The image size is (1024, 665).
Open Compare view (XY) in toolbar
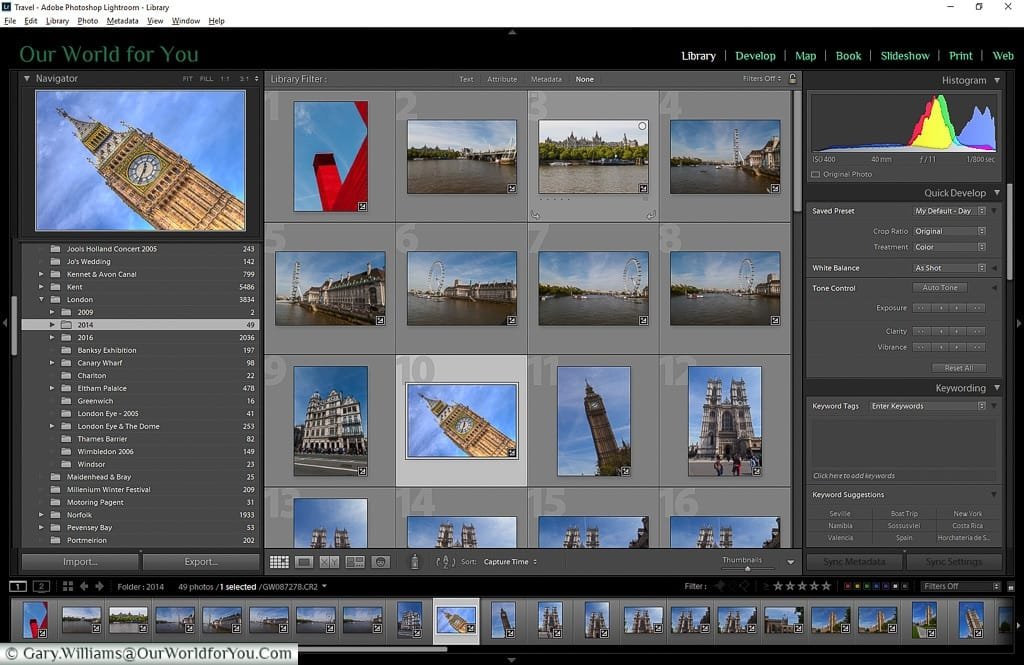point(329,562)
